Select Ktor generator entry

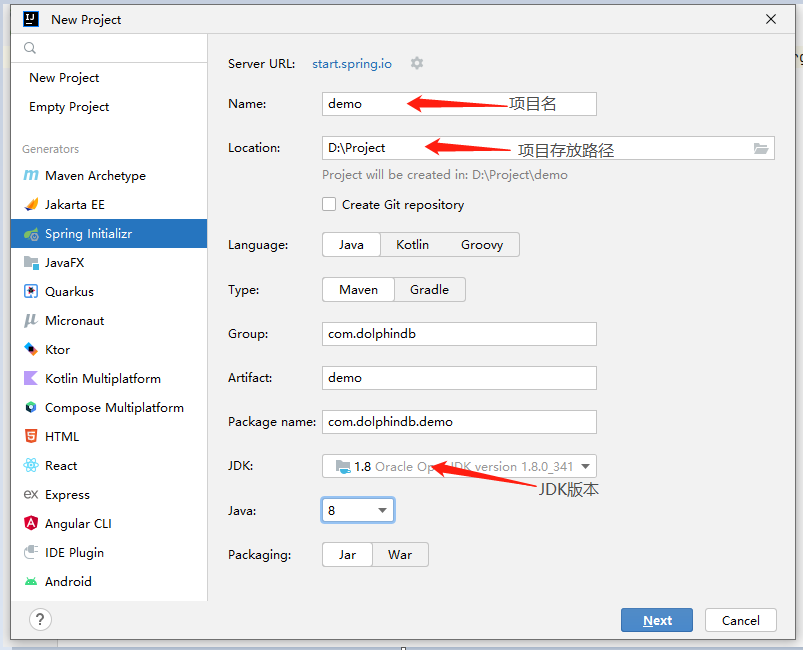click(109, 349)
